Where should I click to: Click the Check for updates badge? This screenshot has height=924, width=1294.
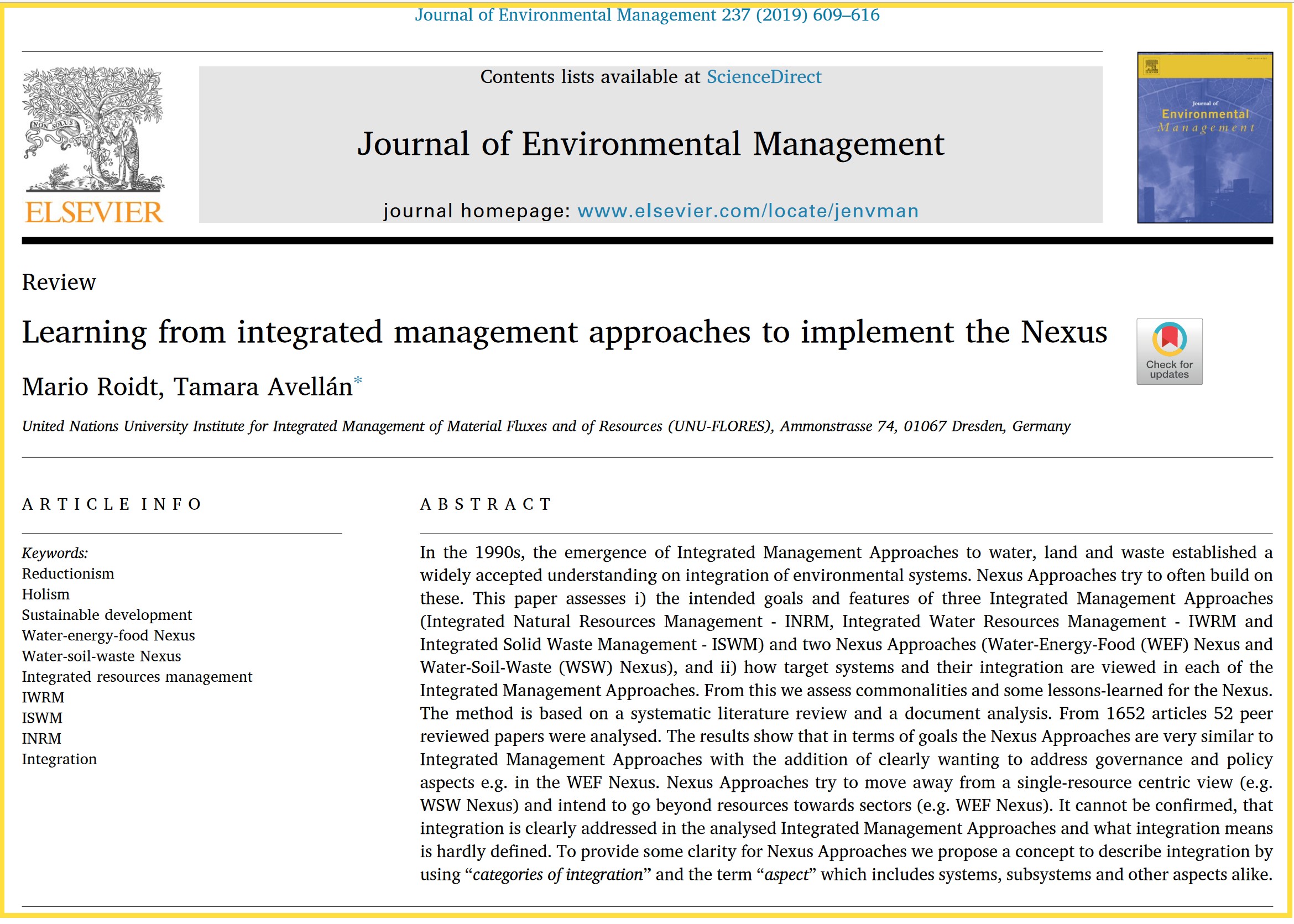tap(1169, 351)
